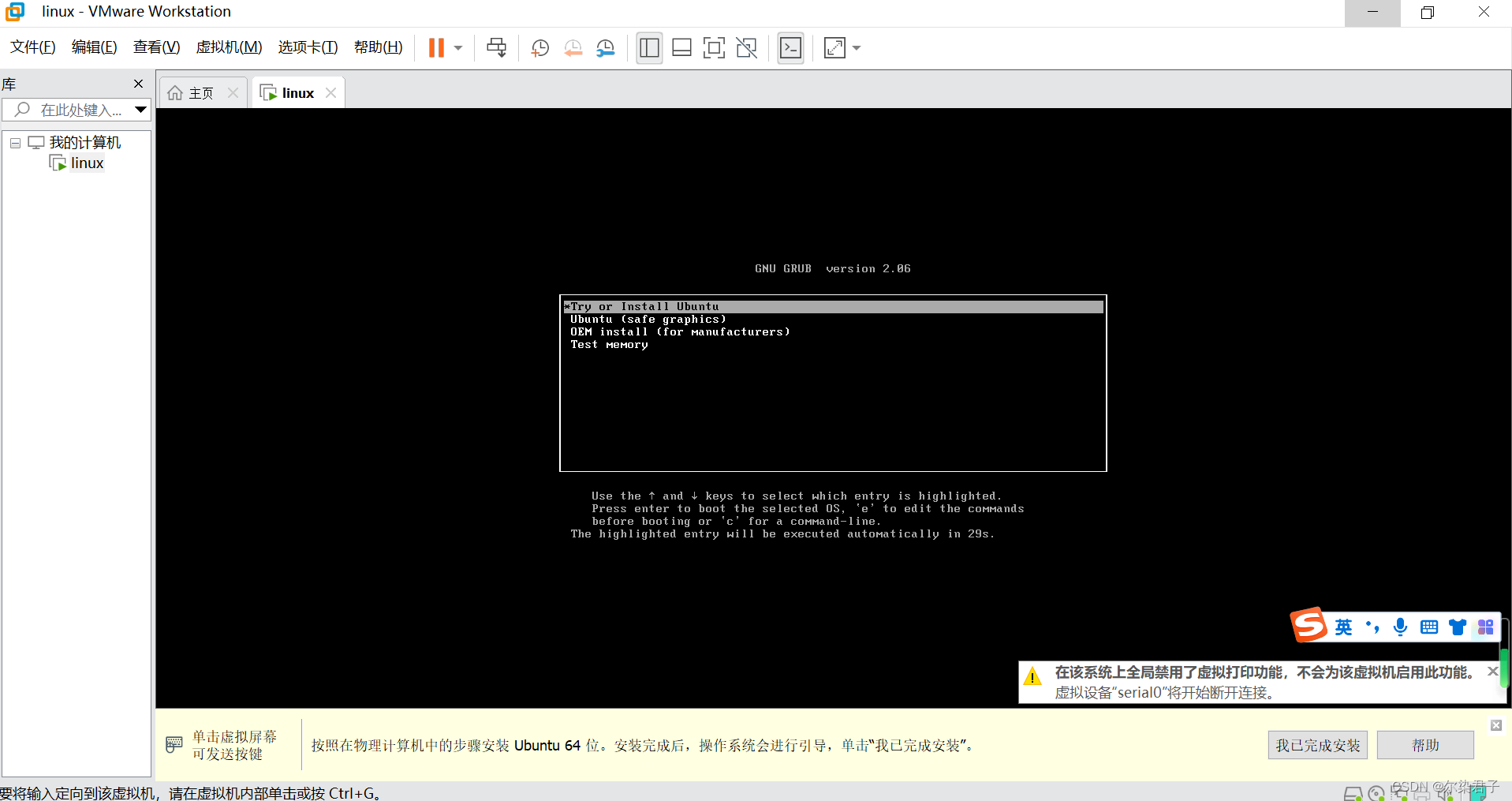Click the 我已完成安装 button

pyautogui.click(x=1317, y=745)
